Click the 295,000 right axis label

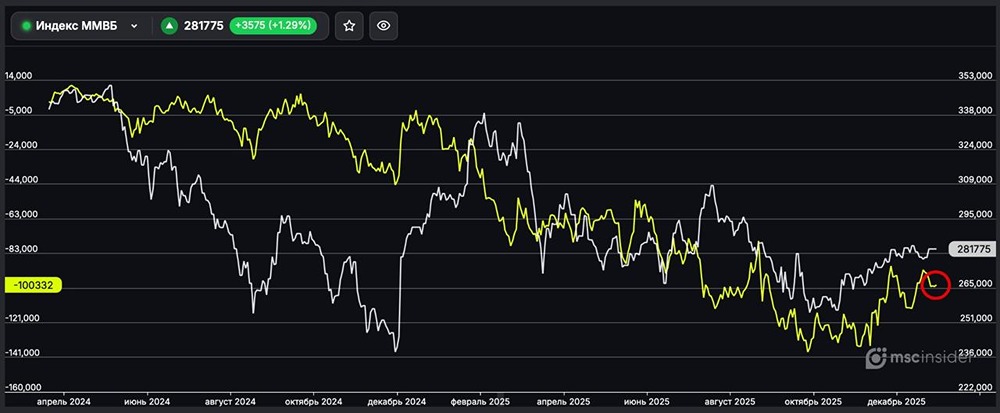[974, 215]
